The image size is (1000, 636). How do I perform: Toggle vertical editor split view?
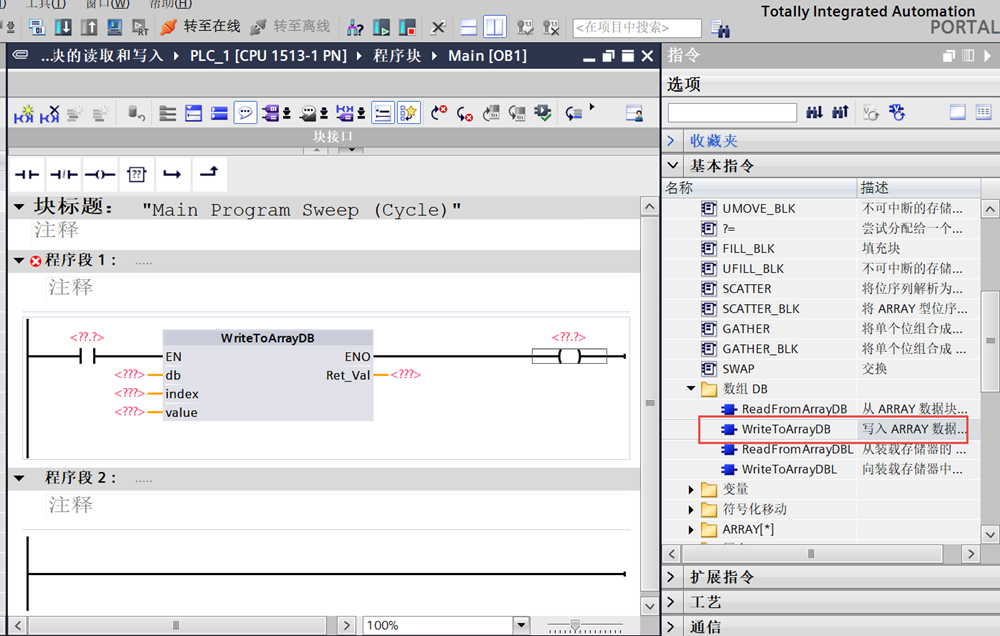pyautogui.click(x=495, y=27)
